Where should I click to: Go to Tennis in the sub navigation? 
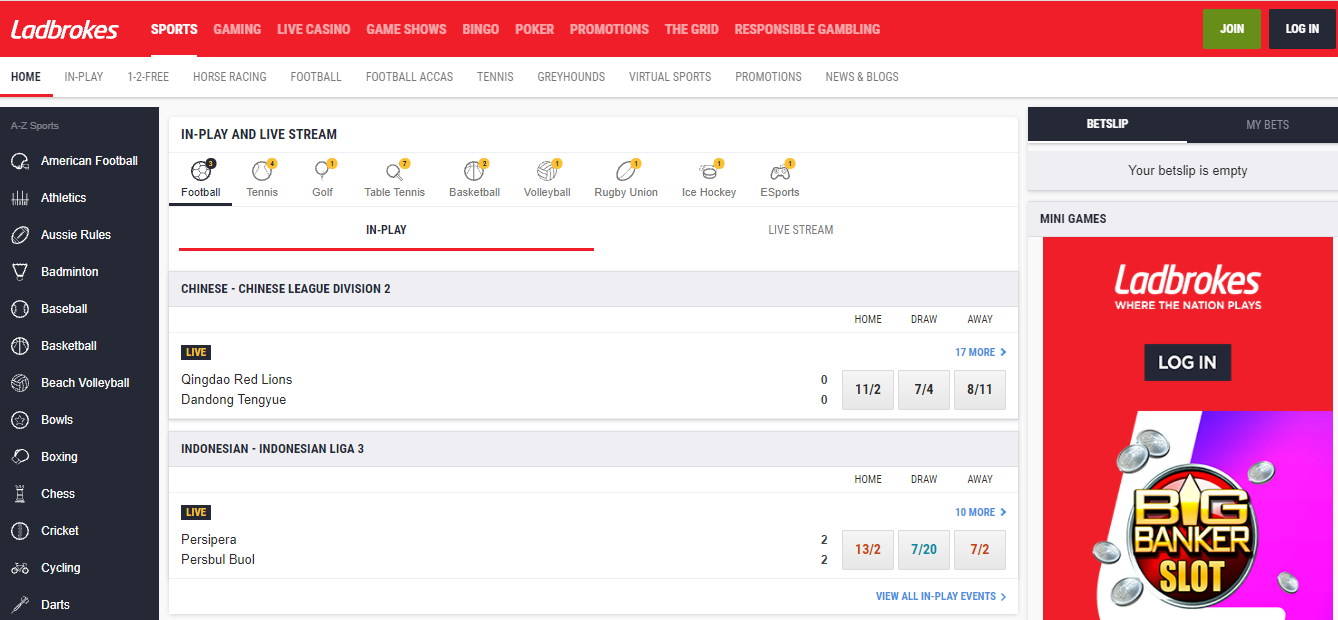click(x=495, y=77)
